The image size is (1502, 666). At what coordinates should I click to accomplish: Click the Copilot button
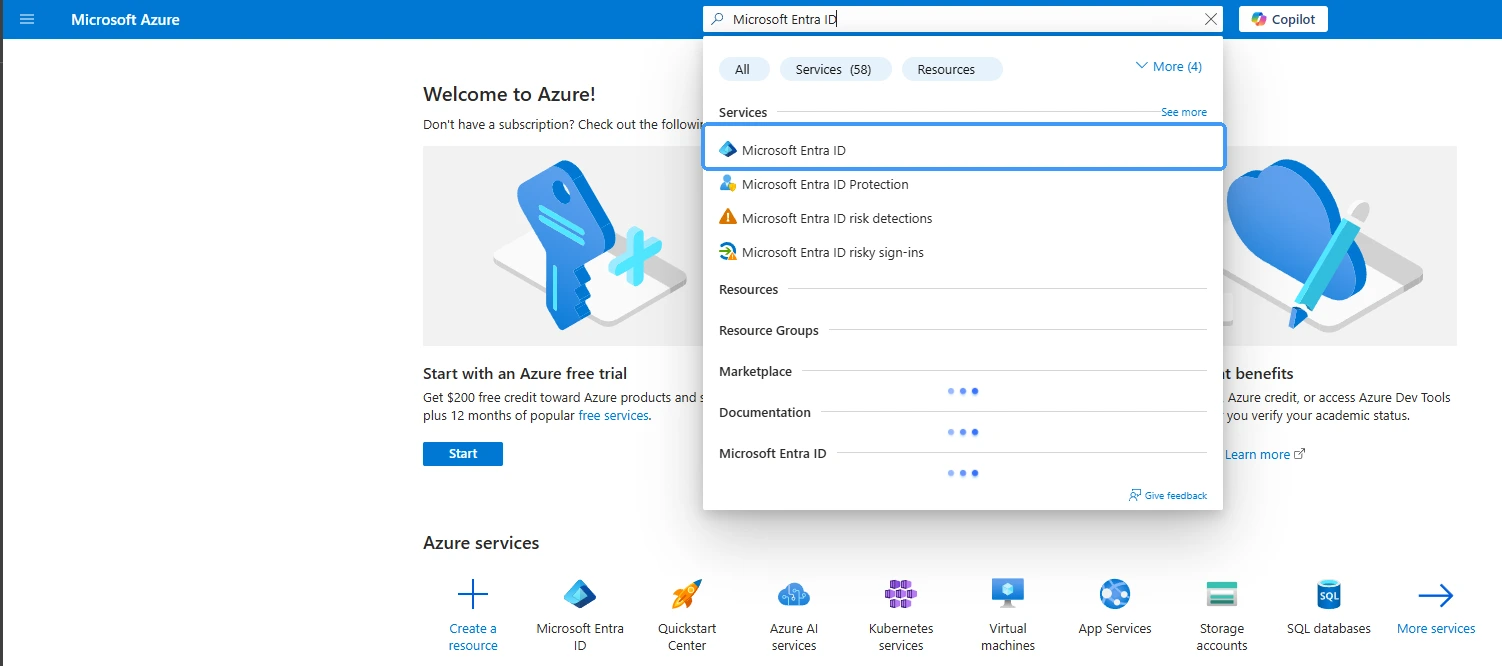click(x=1283, y=19)
